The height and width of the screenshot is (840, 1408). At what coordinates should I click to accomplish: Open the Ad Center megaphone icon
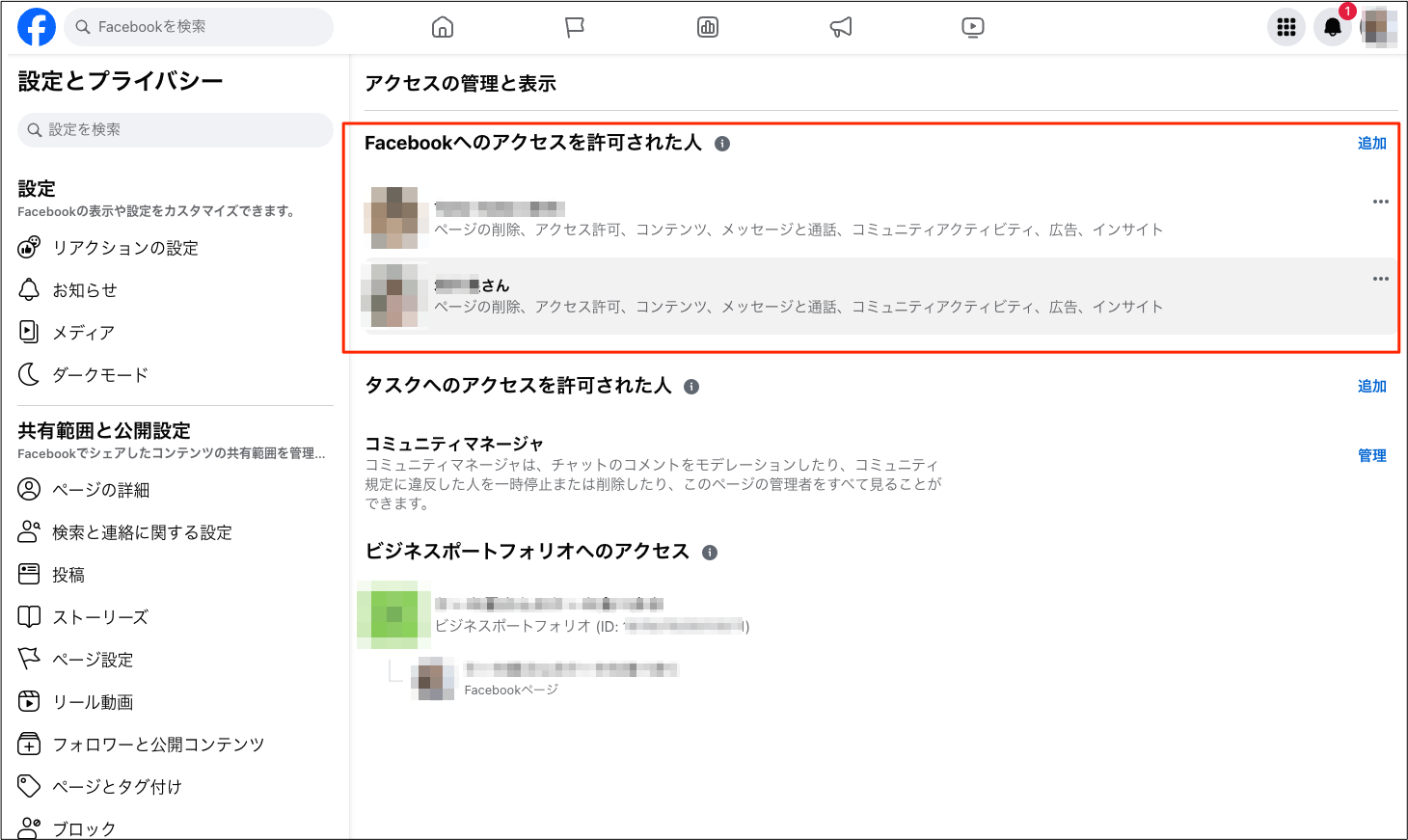pos(841,27)
